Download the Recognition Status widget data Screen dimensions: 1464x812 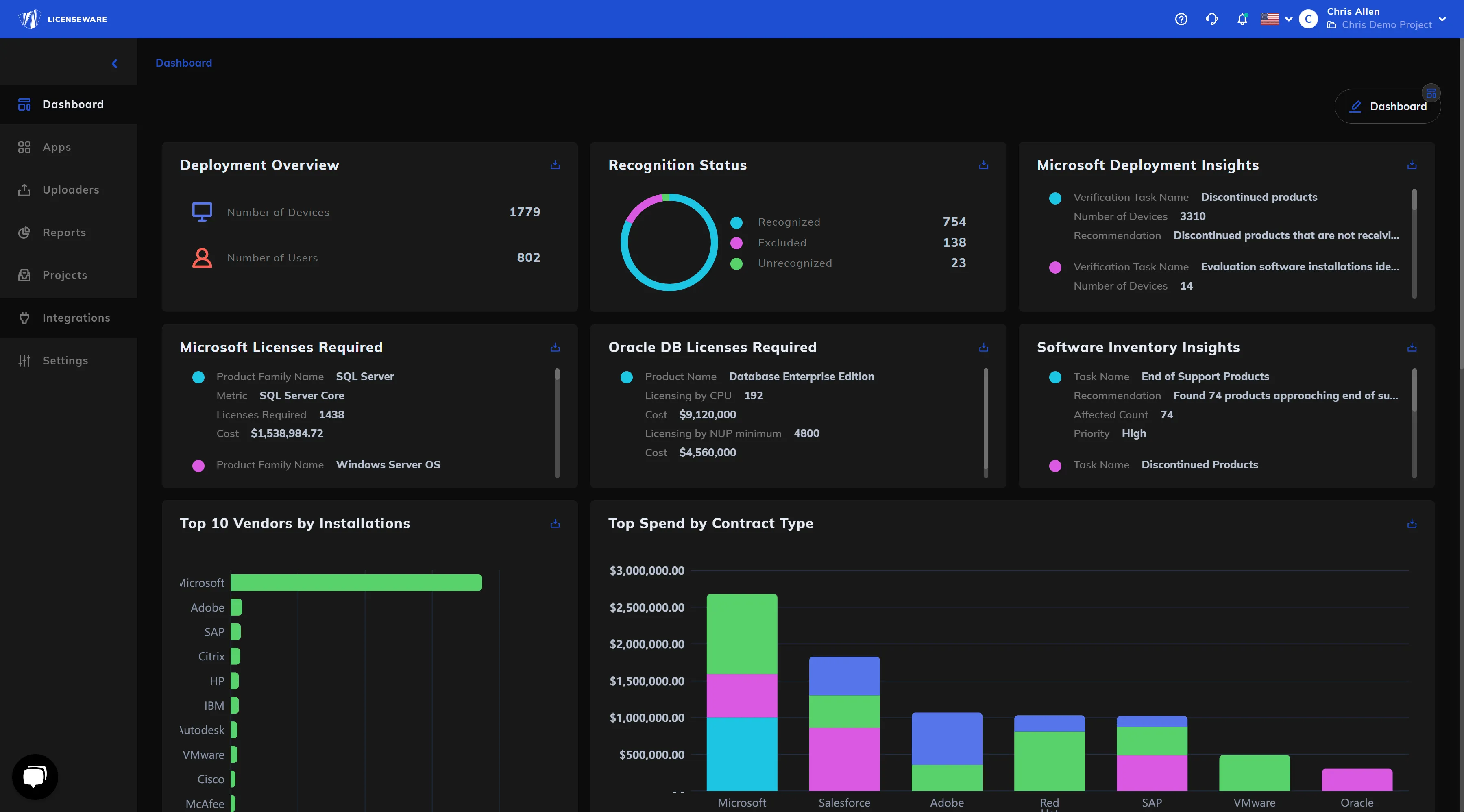tap(984, 165)
